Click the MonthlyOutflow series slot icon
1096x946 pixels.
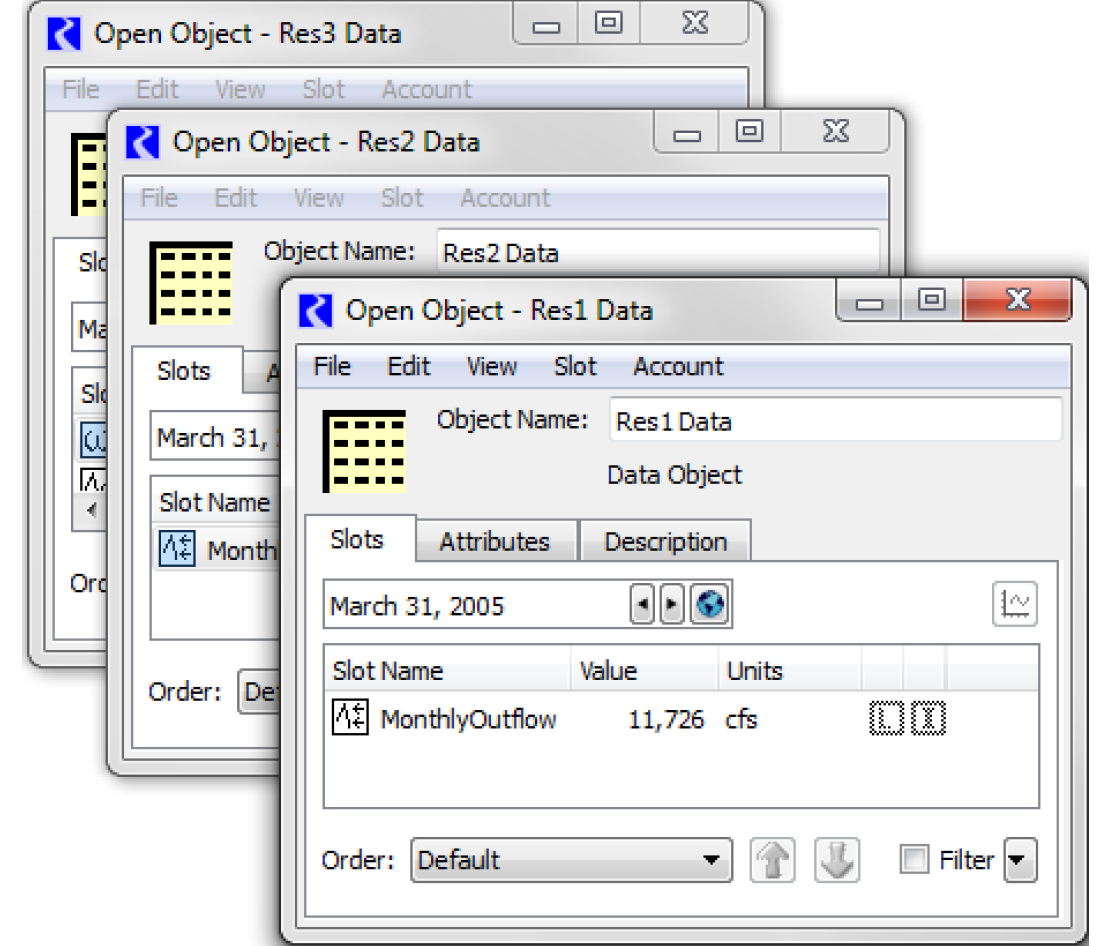(350, 719)
